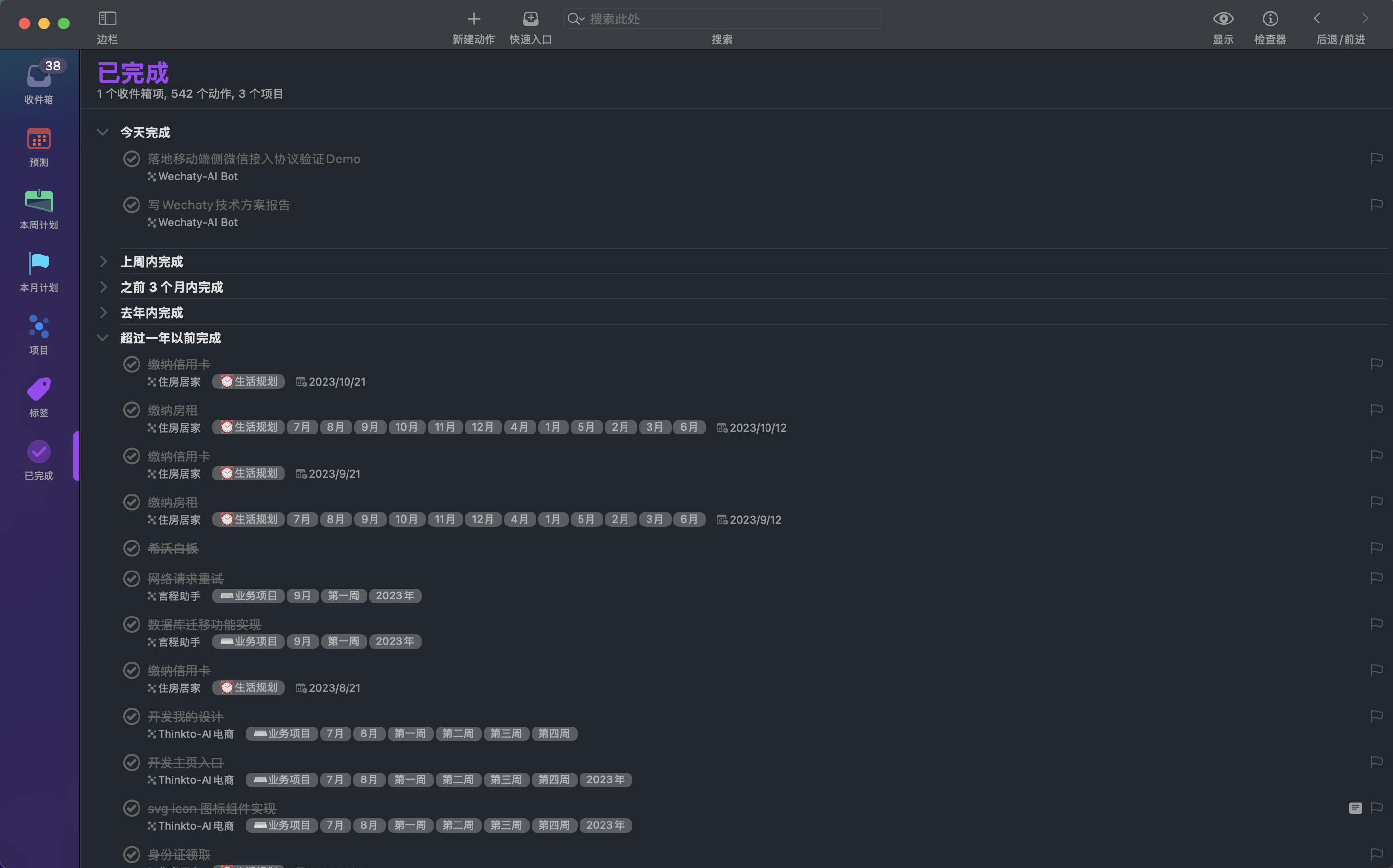Select the 缴纳房租 task dated 2023/9/12

[173, 503]
